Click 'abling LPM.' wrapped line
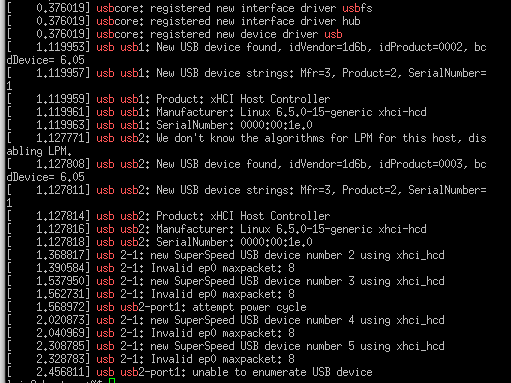This screenshot has width=511, height=383. (x=39, y=151)
